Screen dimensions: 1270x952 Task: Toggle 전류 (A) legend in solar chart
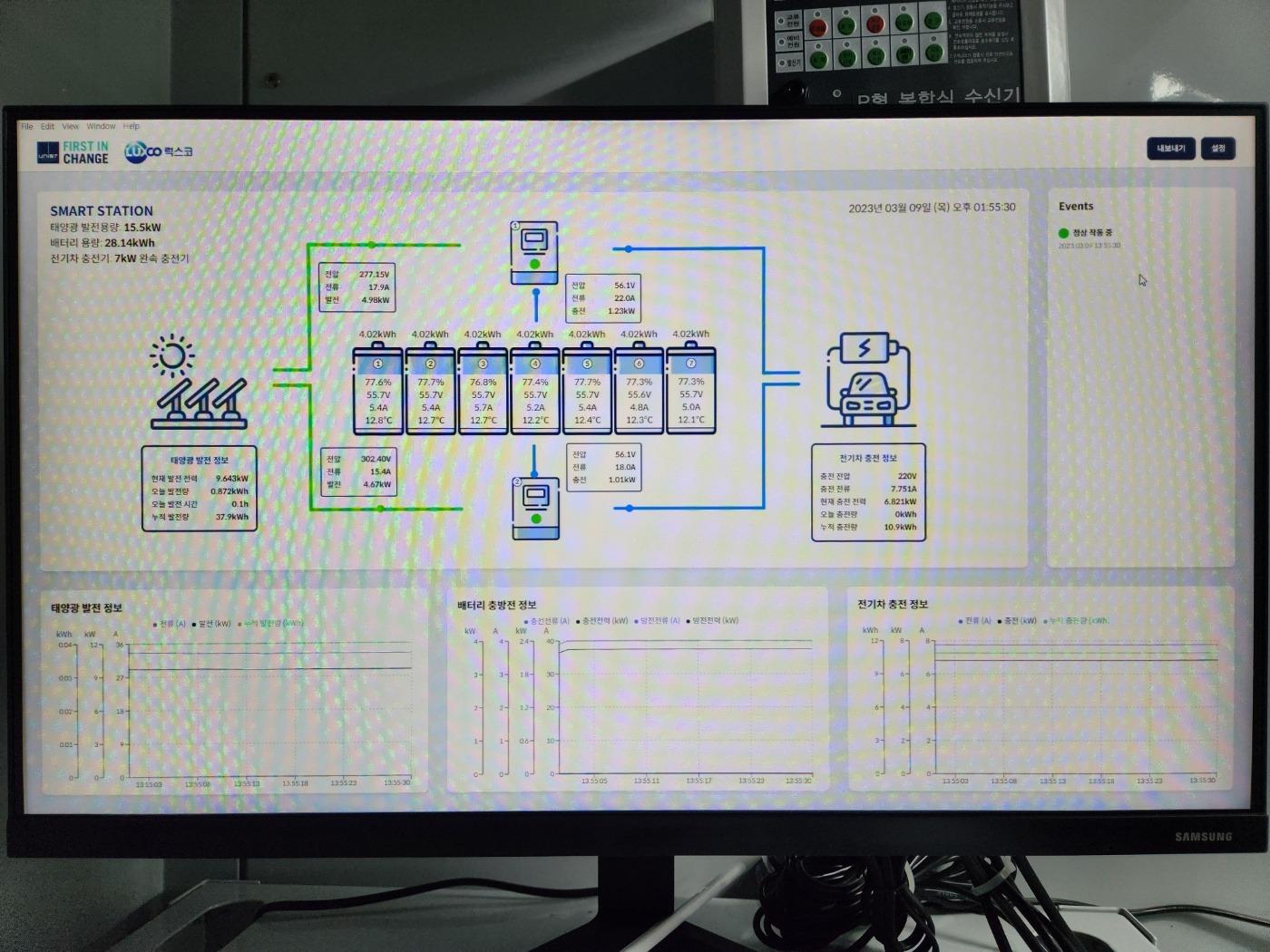click(171, 624)
